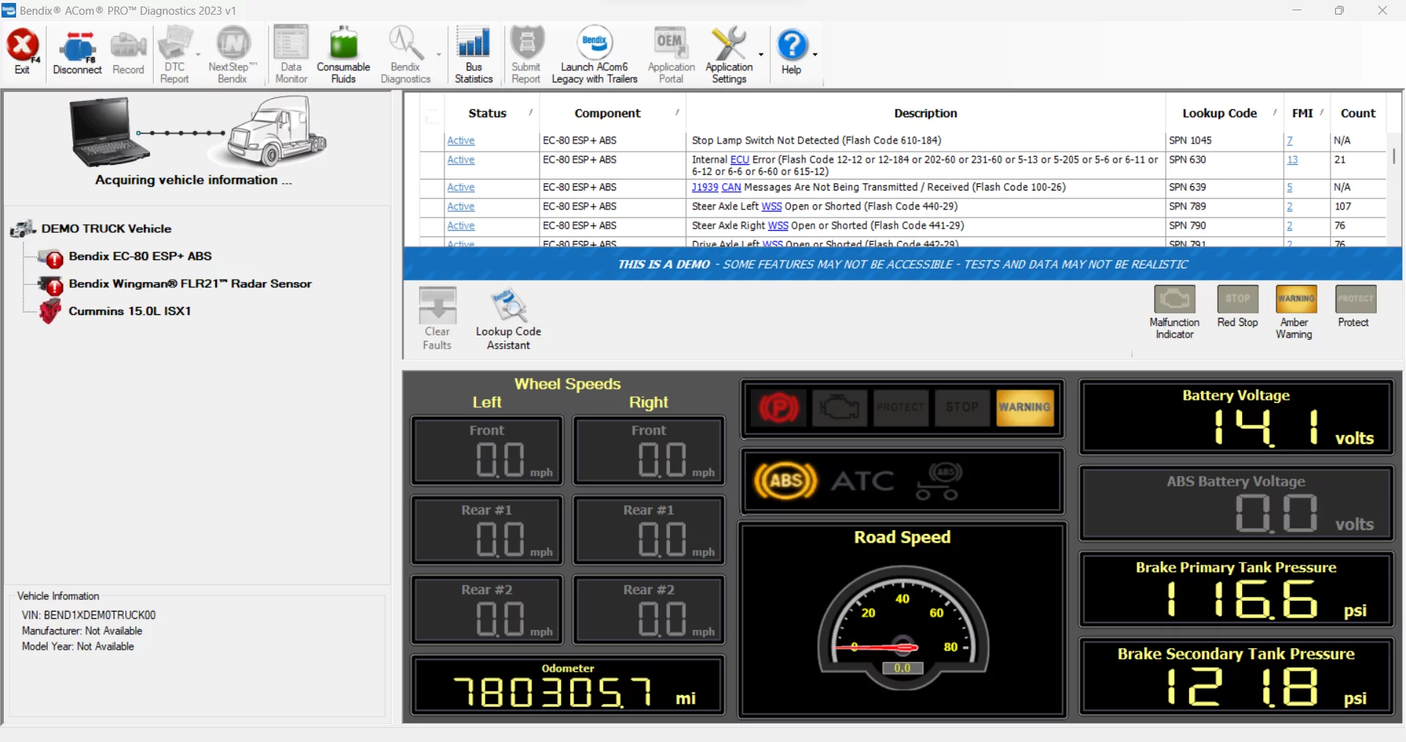Open the Bus Statistics view
Image resolution: width=1406 pixels, height=742 pixels.
click(x=473, y=52)
